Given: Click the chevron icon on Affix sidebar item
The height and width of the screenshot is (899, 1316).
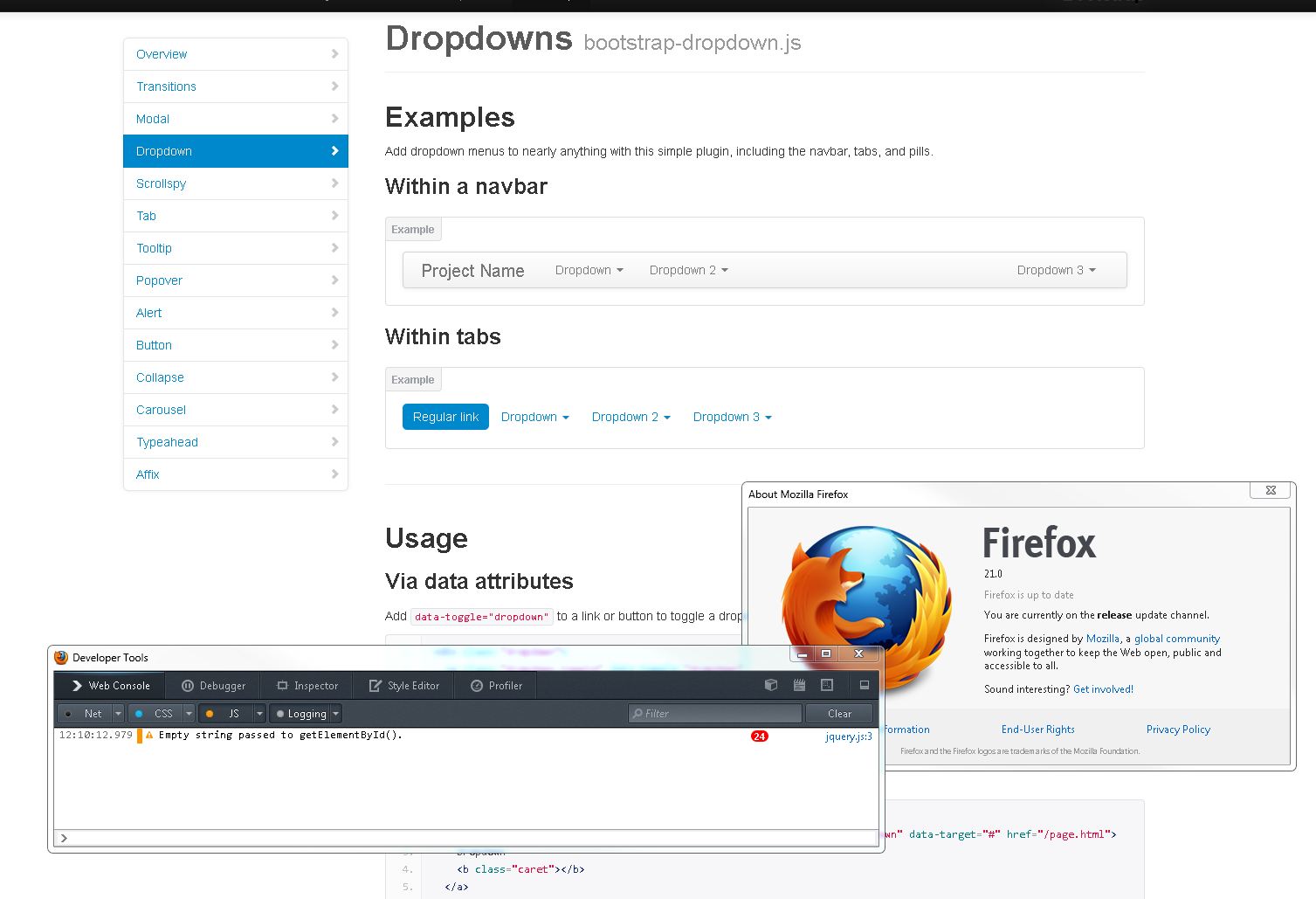Looking at the screenshot, I should (x=334, y=474).
